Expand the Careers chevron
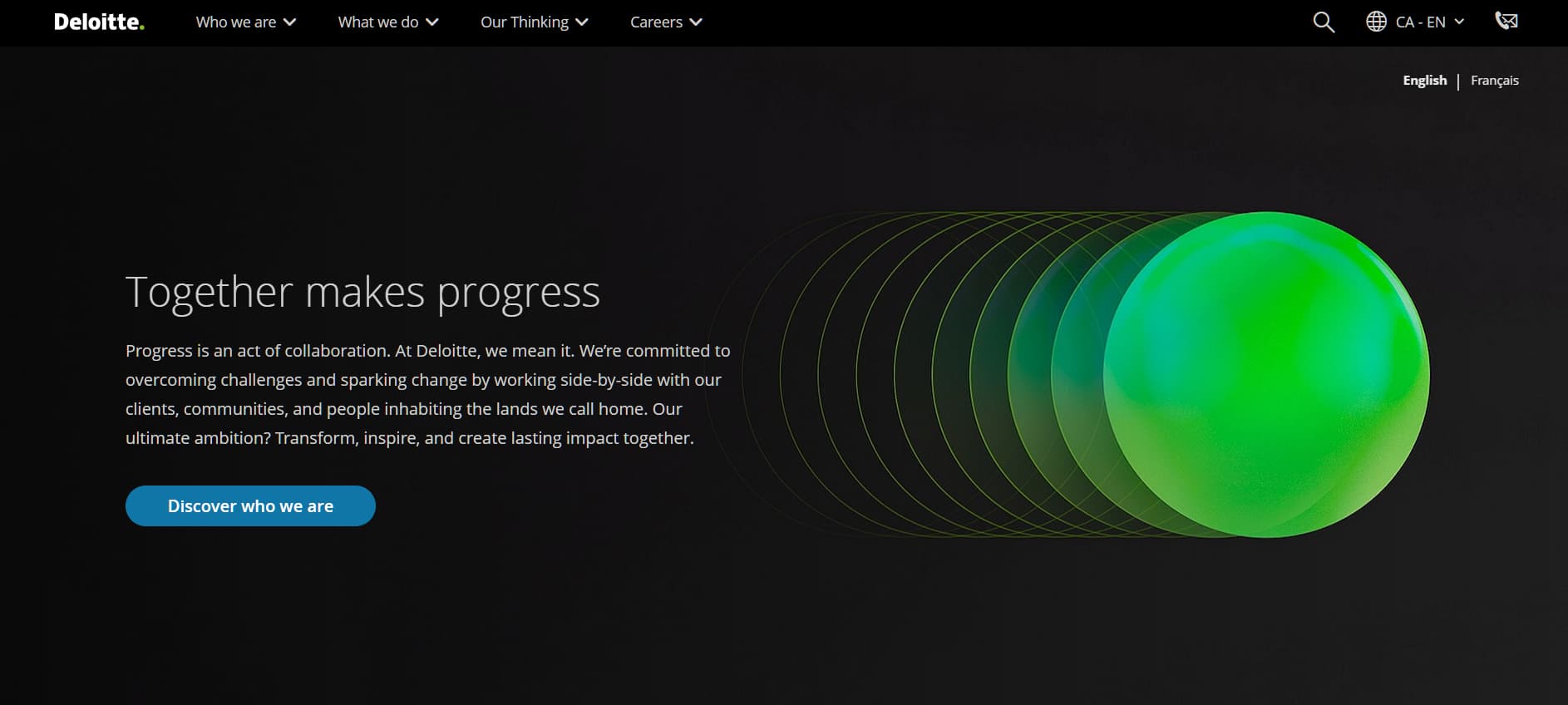1568x705 pixels. [x=696, y=22]
